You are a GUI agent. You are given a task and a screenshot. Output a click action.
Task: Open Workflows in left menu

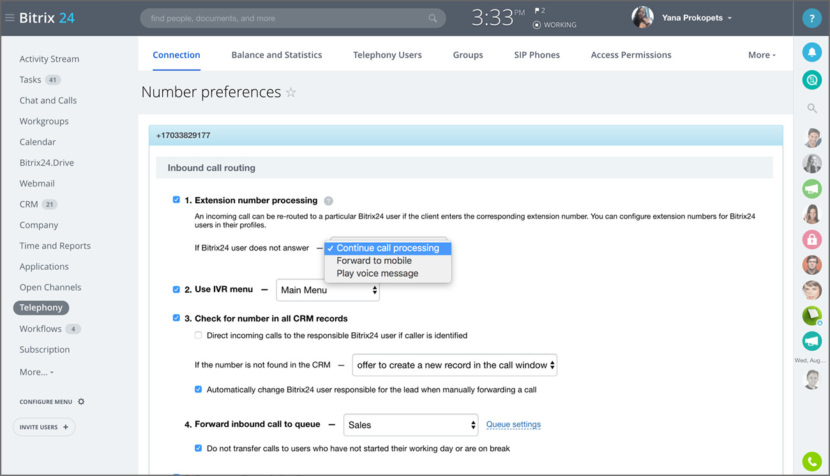(x=40, y=328)
